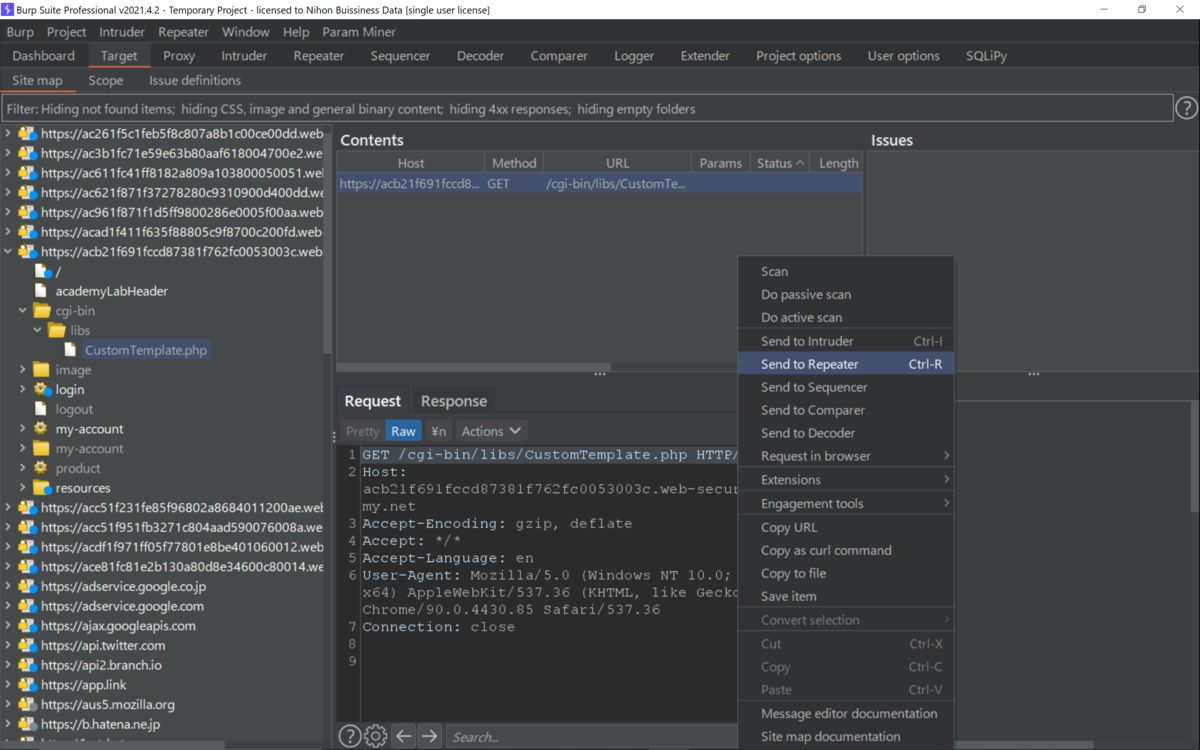This screenshot has height=750, width=1200.
Task: Select Copy as curl command
Action: (846, 550)
